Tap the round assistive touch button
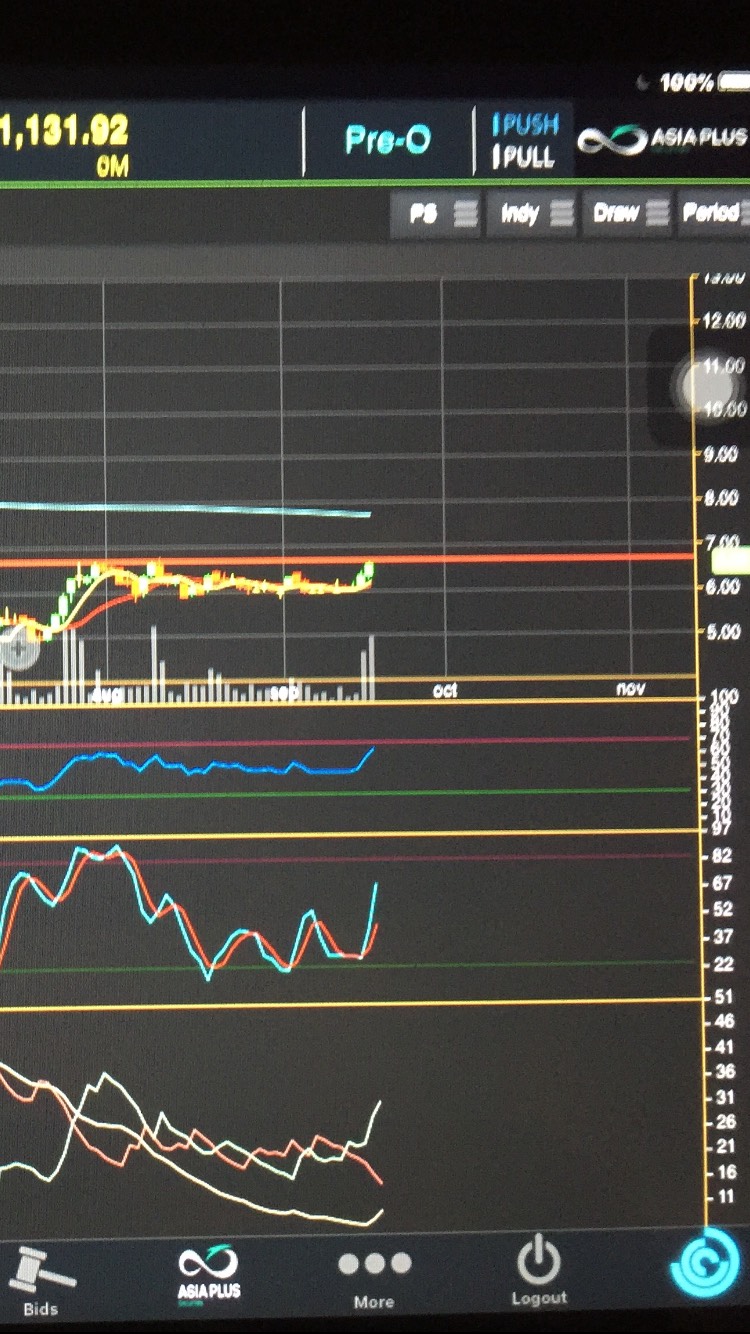Viewport: 750px width, 1334px height. (x=708, y=385)
